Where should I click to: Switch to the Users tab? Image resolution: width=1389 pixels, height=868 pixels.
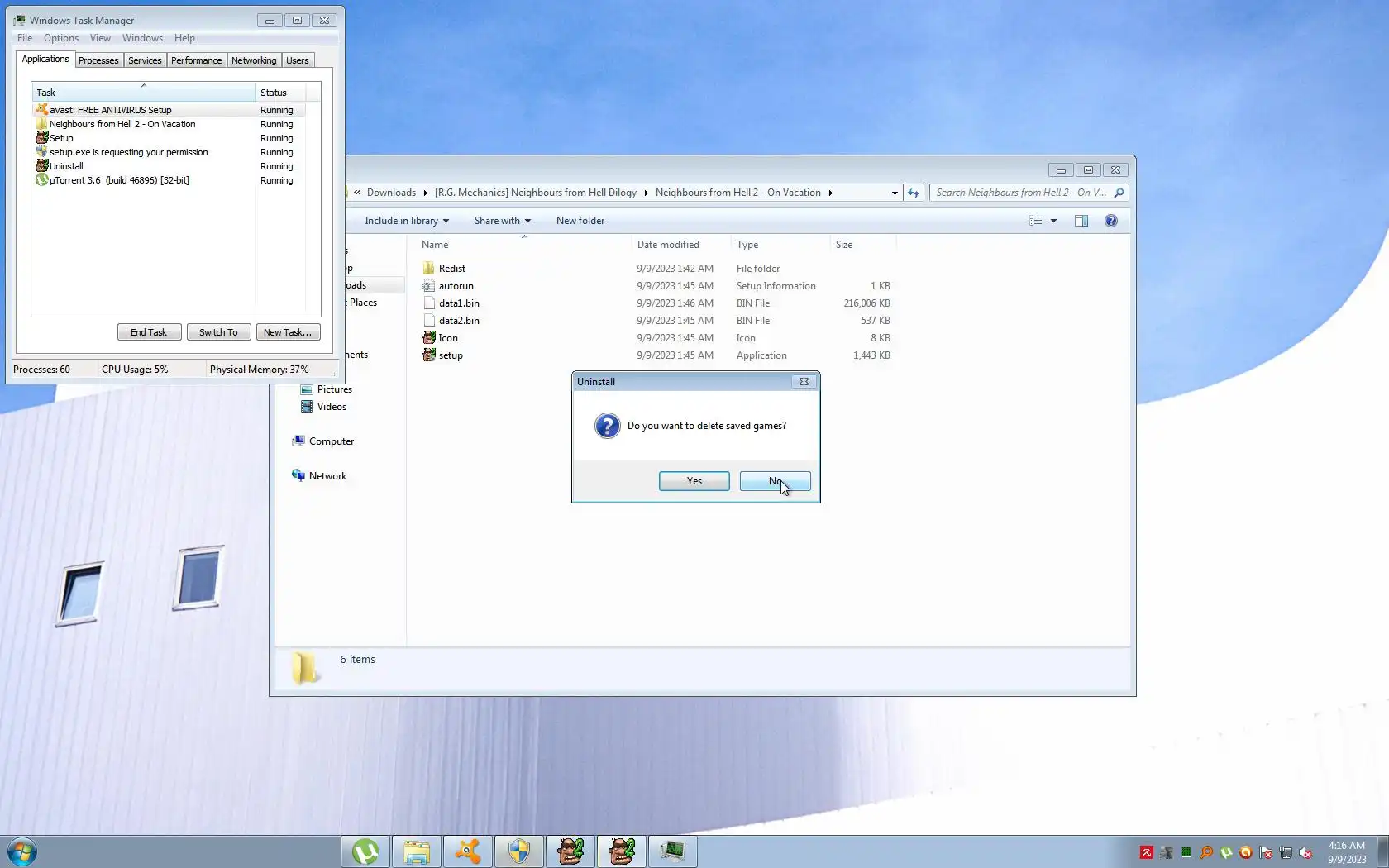pyautogui.click(x=298, y=60)
